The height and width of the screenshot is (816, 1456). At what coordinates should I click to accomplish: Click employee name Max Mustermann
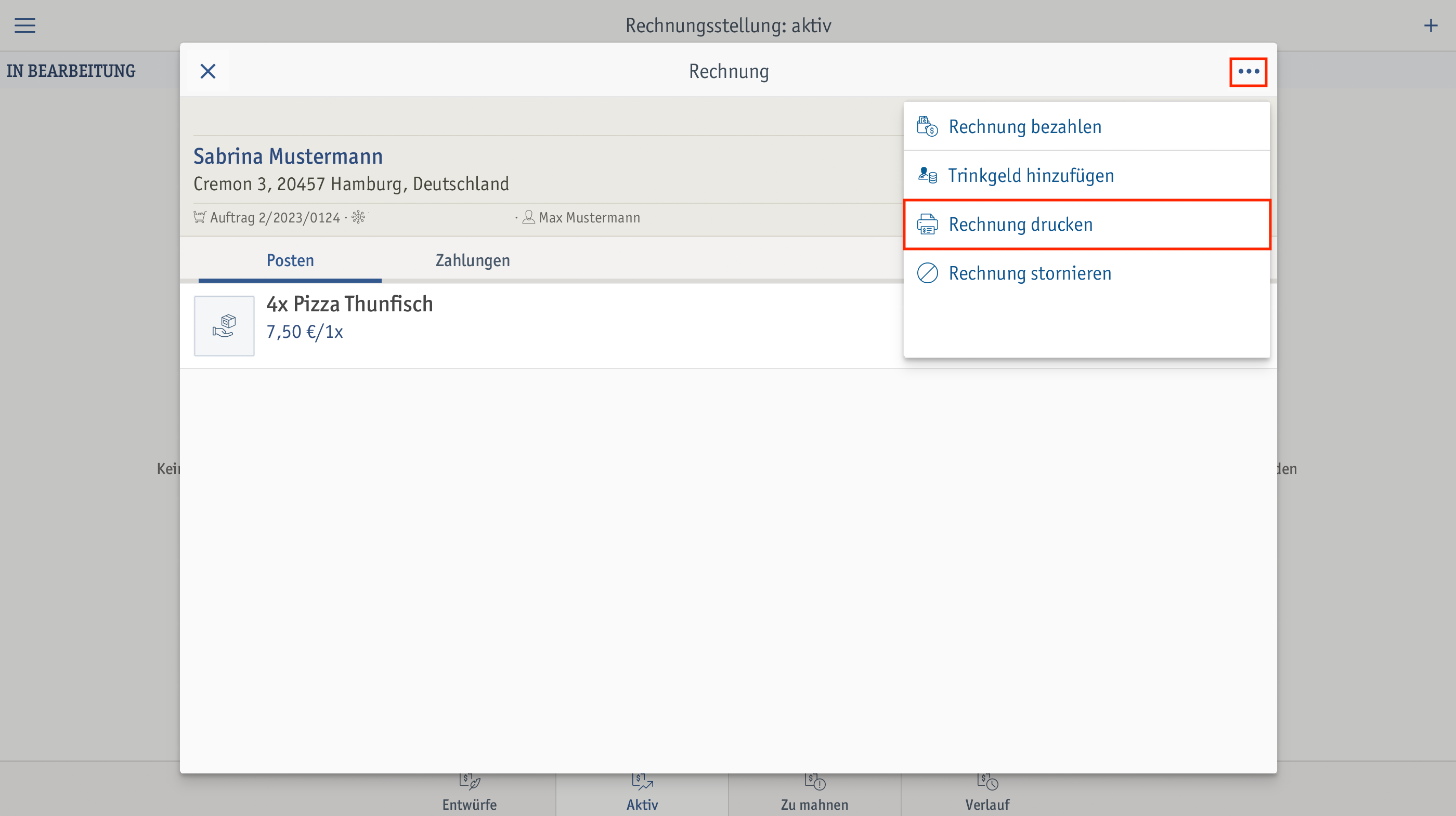click(590, 218)
